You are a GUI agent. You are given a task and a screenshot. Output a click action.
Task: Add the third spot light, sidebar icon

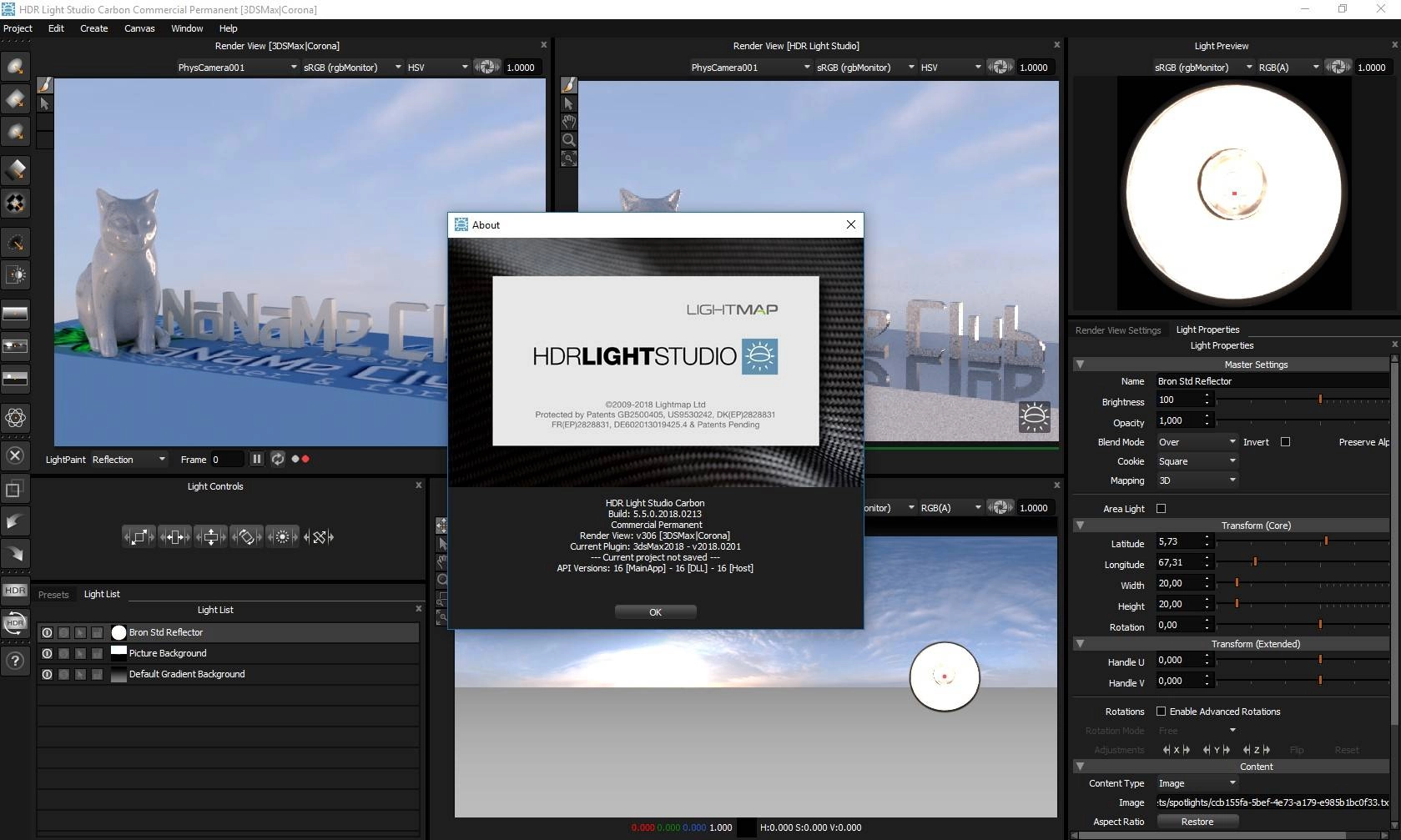click(15, 132)
